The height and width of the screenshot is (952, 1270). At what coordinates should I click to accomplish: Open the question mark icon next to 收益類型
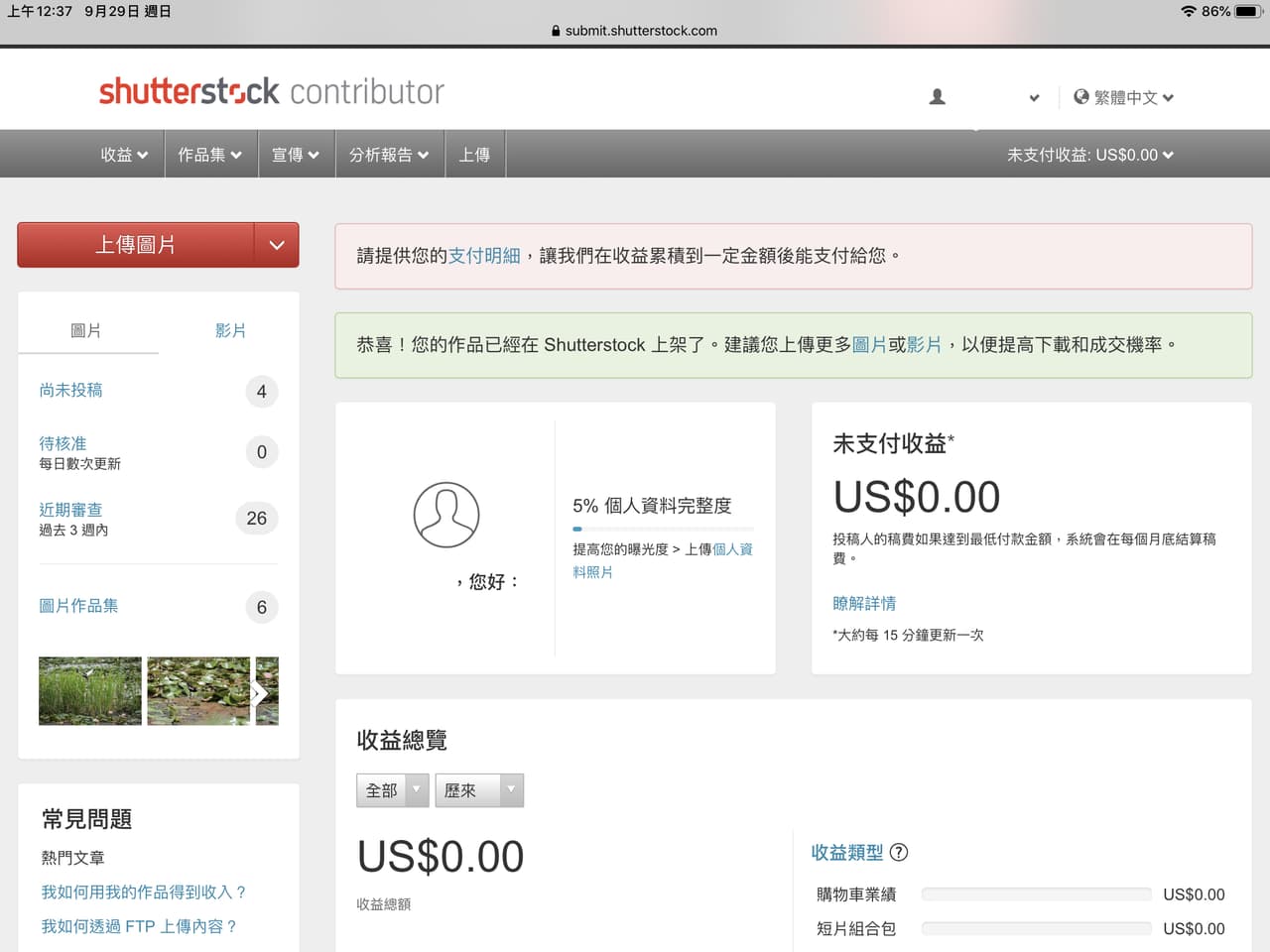click(900, 852)
